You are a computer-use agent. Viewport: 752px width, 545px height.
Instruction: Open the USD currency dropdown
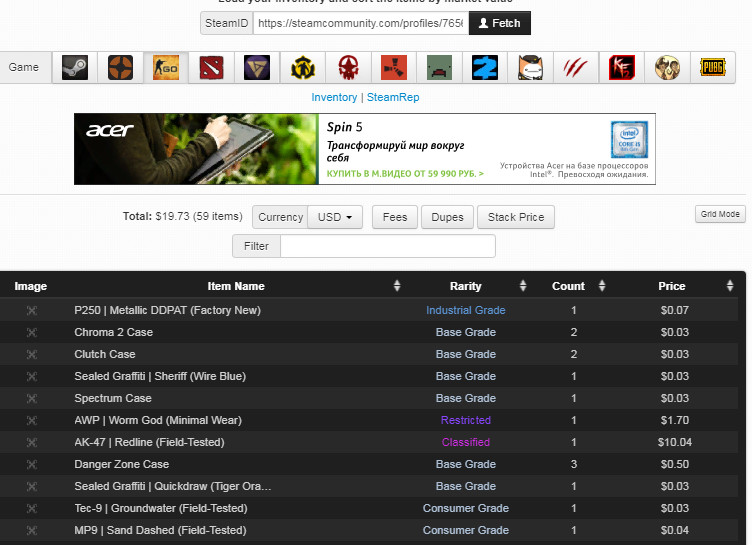pyautogui.click(x=335, y=217)
